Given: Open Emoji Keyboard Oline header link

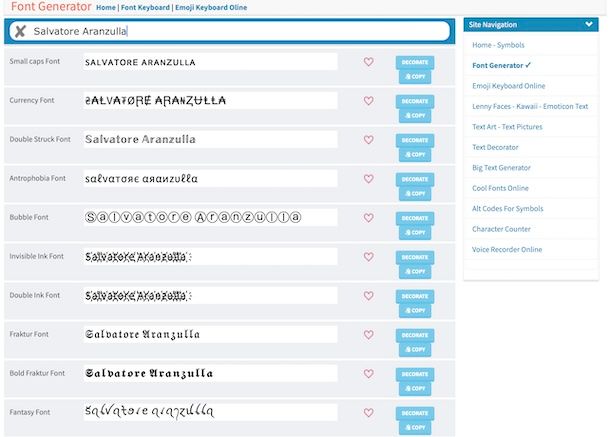Looking at the screenshot, I should pyautogui.click(x=211, y=7).
